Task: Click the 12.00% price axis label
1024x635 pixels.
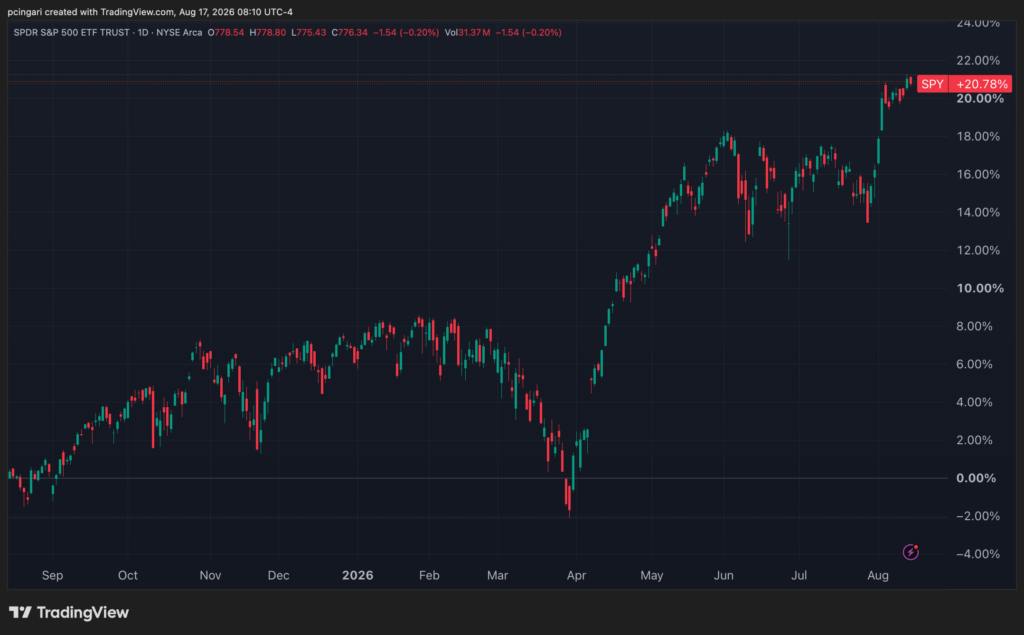Action: click(x=978, y=250)
